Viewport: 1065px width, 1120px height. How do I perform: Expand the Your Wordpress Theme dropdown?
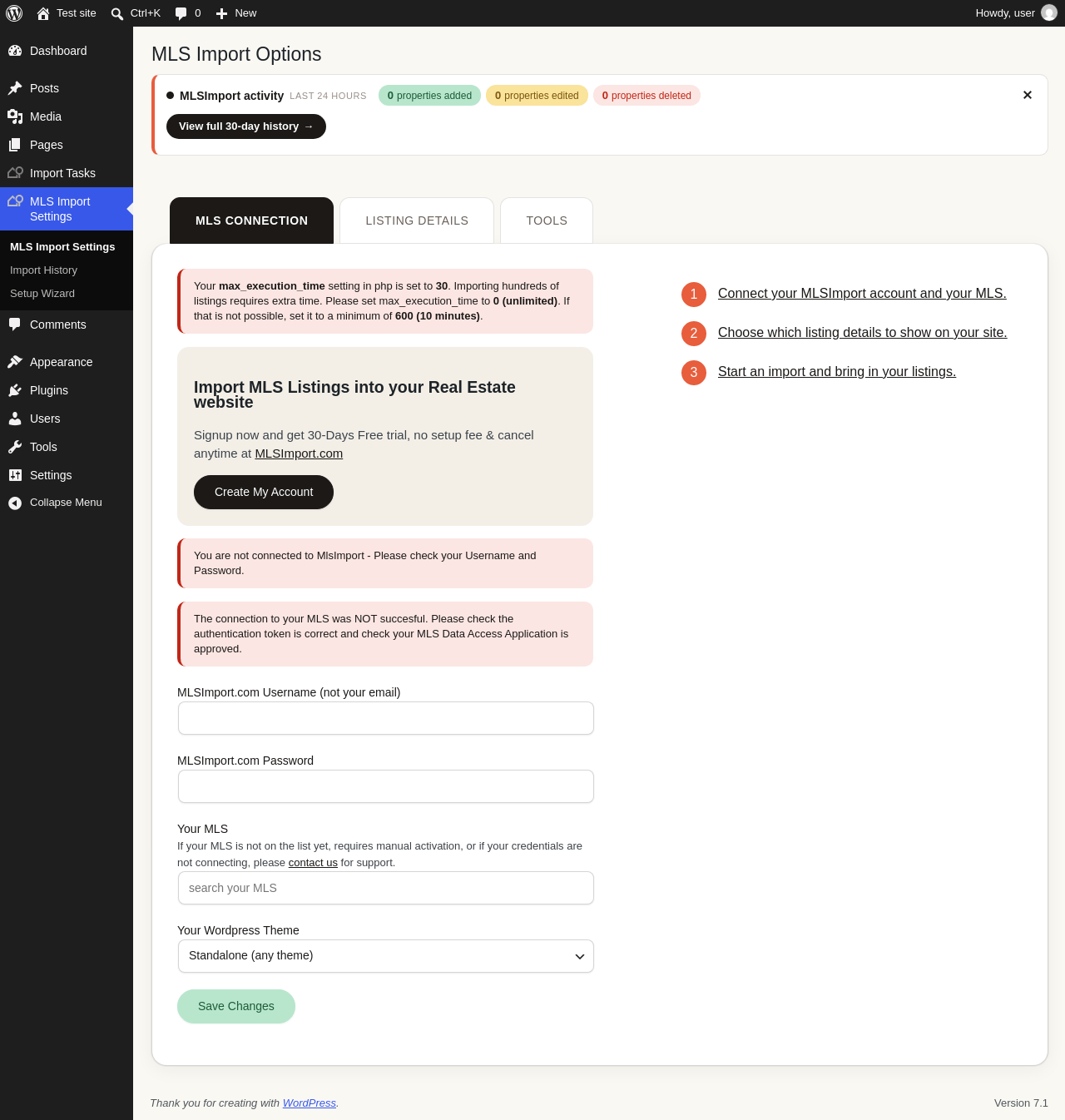386,956
